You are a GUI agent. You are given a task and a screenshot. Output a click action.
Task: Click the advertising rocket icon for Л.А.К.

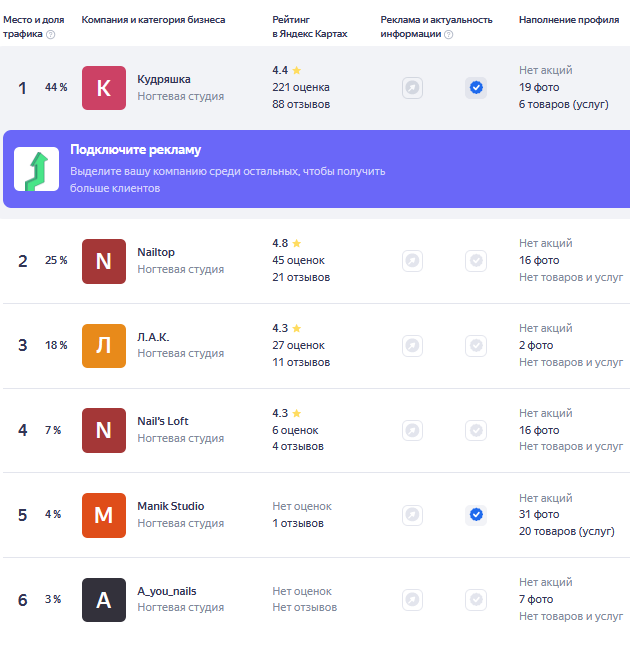pos(412,346)
